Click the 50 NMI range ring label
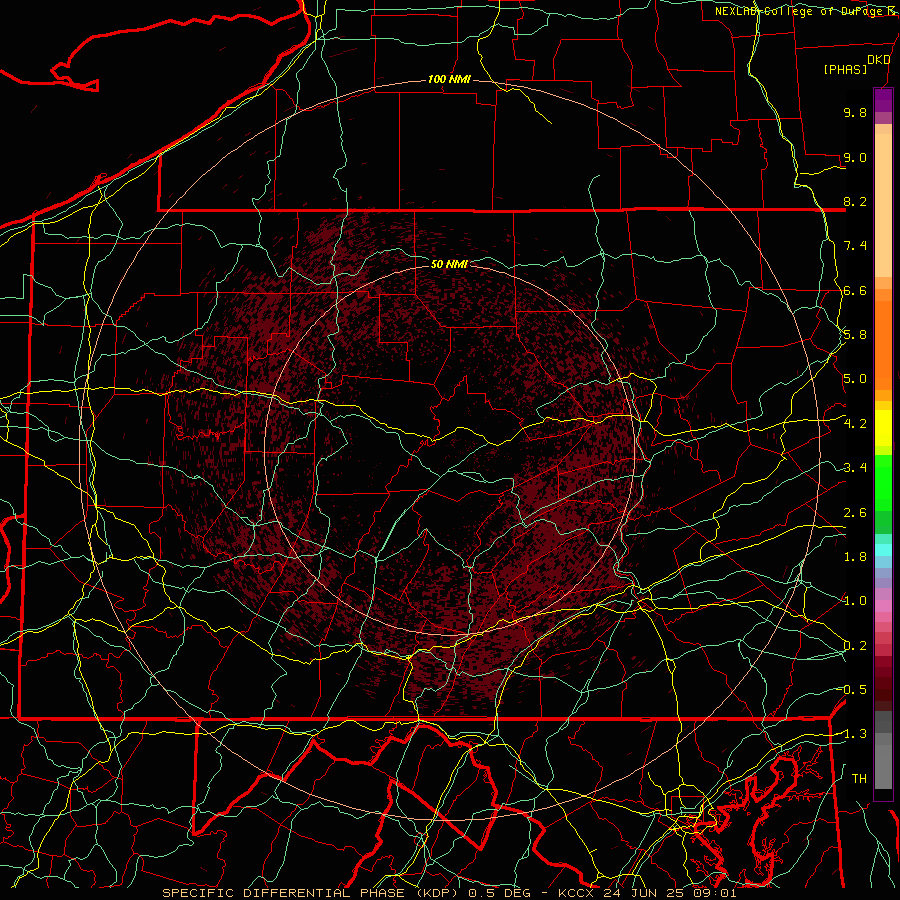This screenshot has width=900, height=900. point(449,264)
